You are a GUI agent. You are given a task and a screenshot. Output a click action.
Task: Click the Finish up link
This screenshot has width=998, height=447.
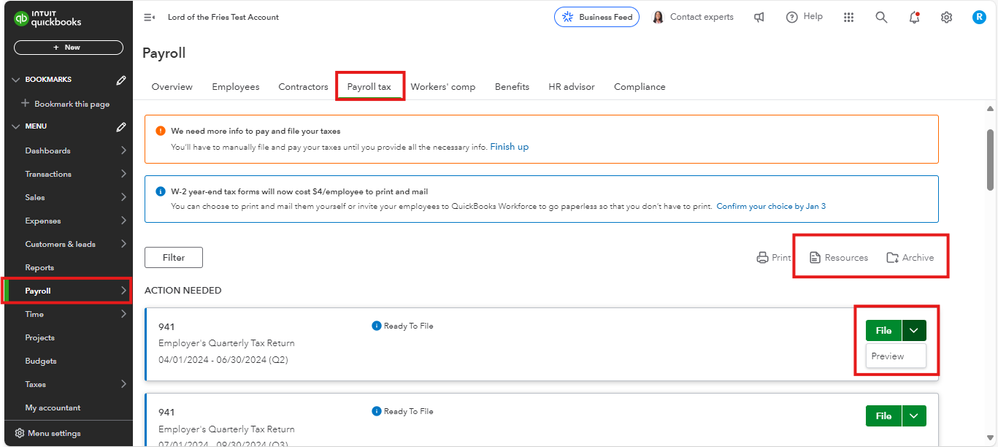tap(509, 146)
